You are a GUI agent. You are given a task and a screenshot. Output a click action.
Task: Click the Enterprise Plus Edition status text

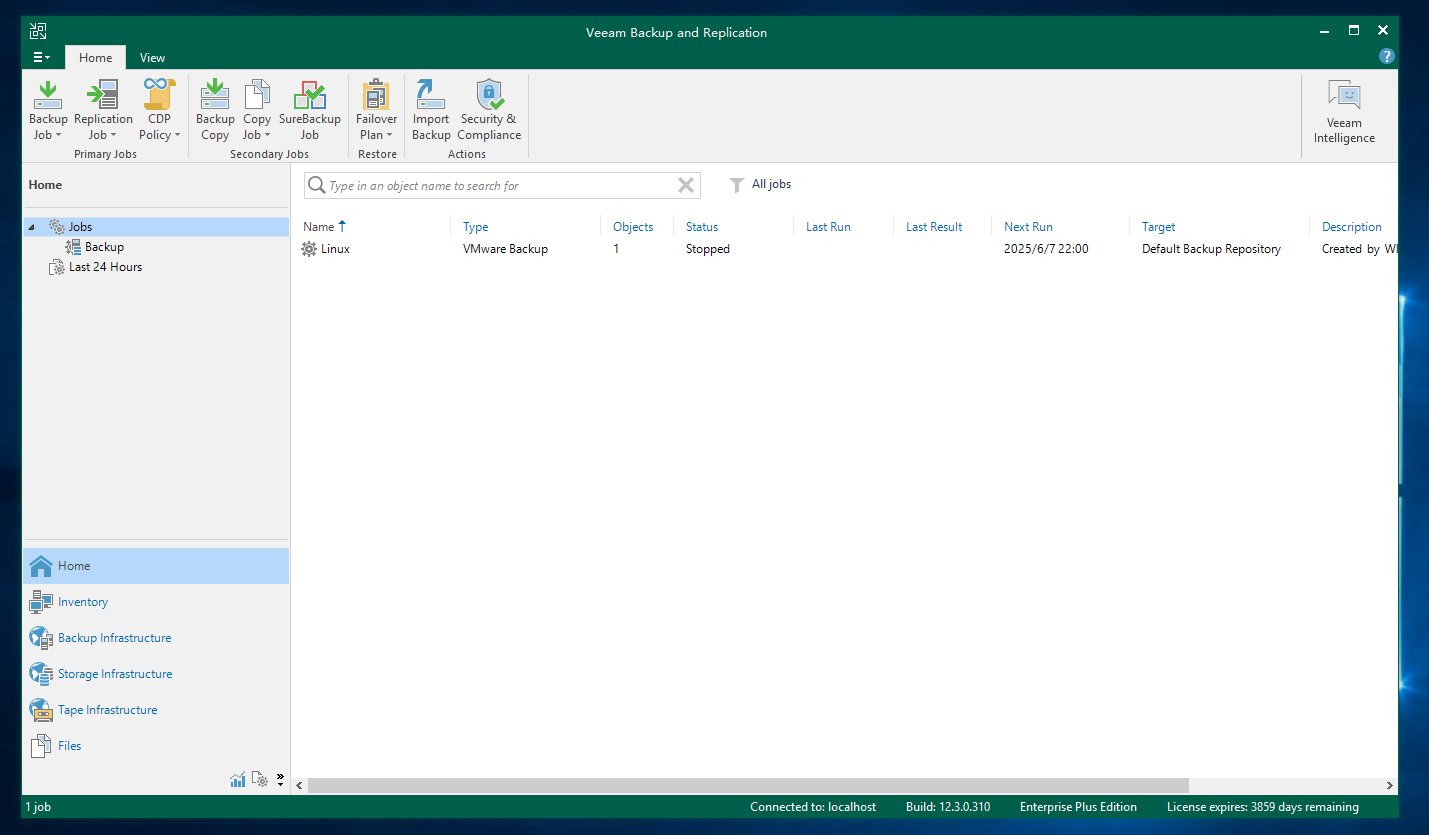[1078, 807]
